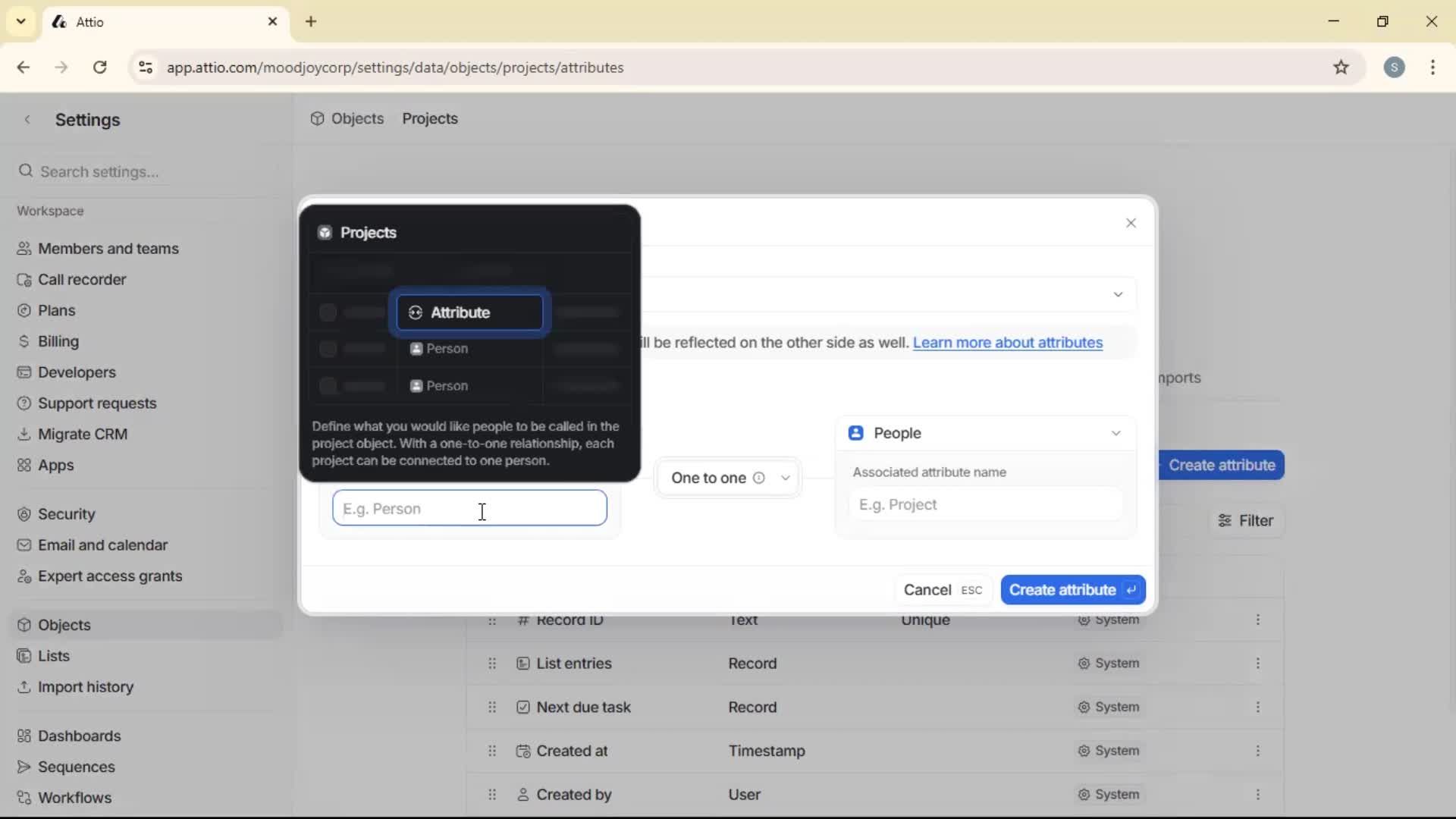Open Dashboards in the sidebar
1456x819 pixels.
click(80, 736)
